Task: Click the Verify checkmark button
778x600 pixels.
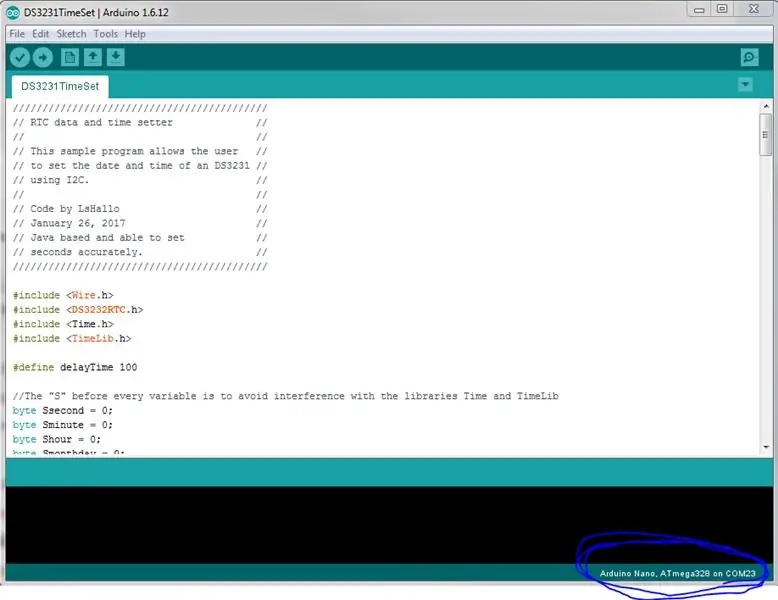Action: [20, 58]
